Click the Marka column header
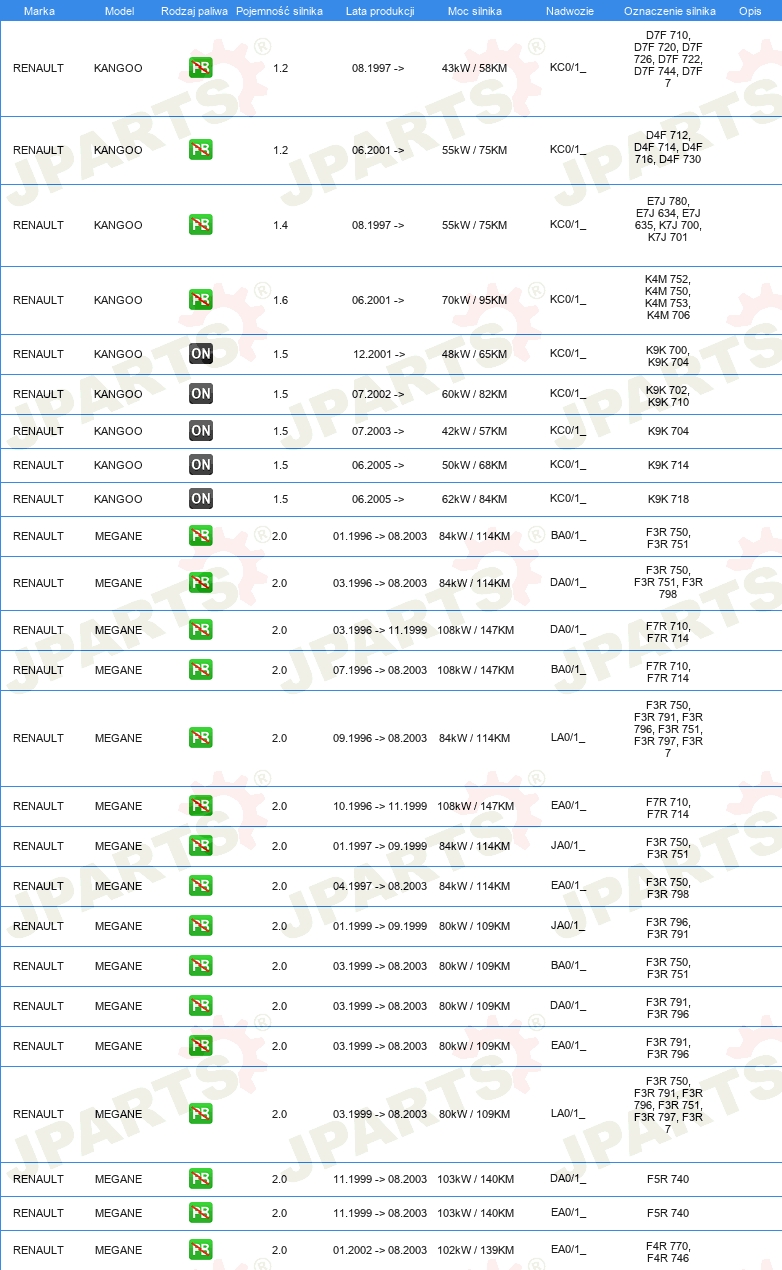The width and height of the screenshot is (782, 1270). (39, 11)
